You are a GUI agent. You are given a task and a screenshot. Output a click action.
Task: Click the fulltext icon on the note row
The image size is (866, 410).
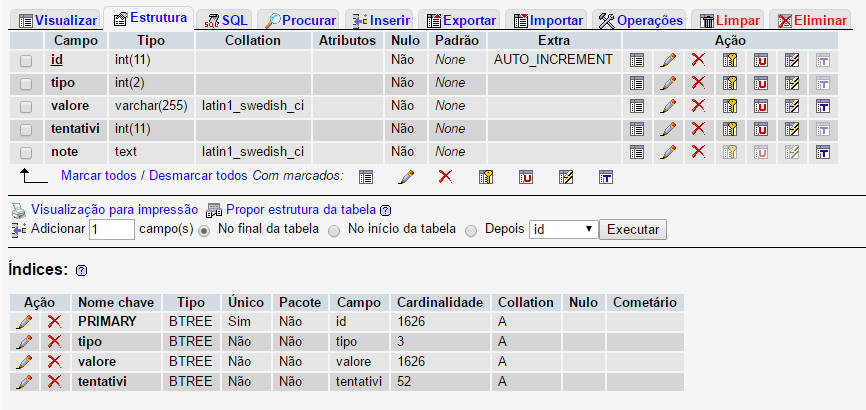click(x=823, y=152)
